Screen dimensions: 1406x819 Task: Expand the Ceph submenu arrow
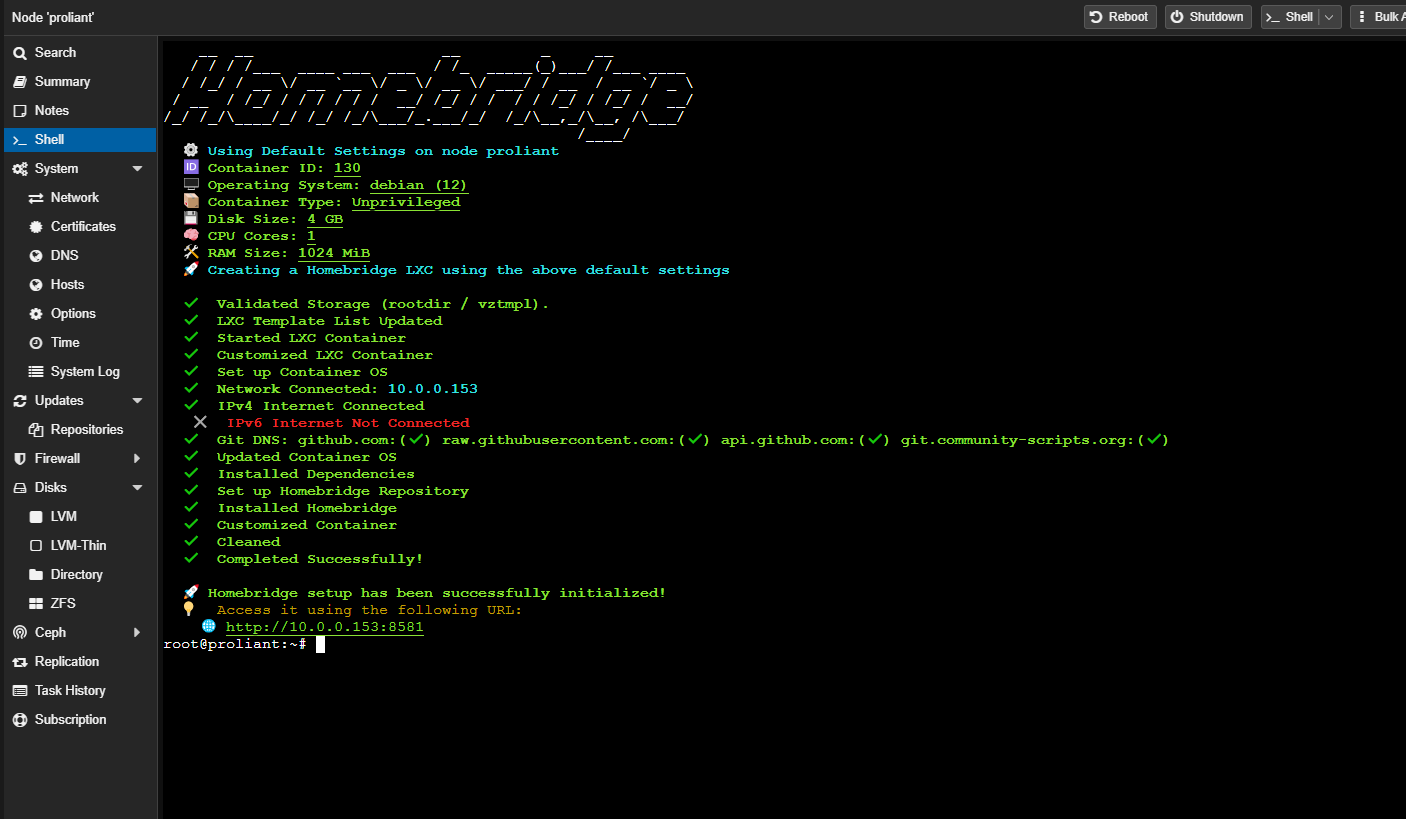pyautogui.click(x=137, y=633)
